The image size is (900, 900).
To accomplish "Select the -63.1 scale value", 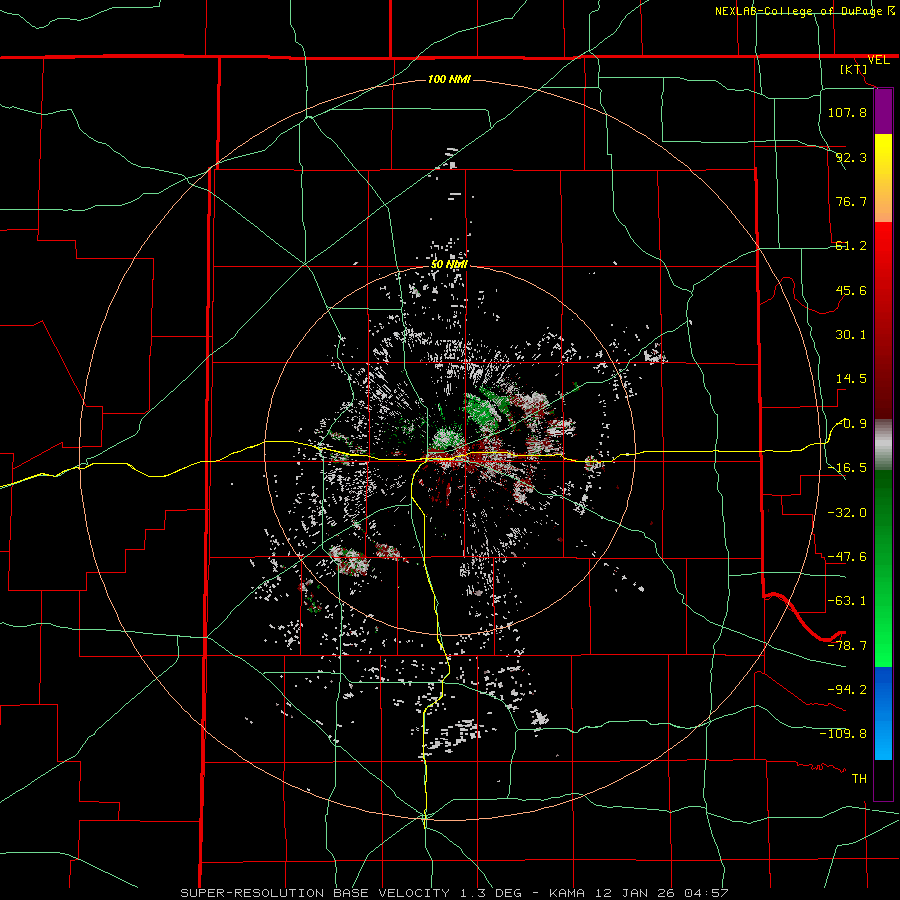I will pyautogui.click(x=847, y=601).
